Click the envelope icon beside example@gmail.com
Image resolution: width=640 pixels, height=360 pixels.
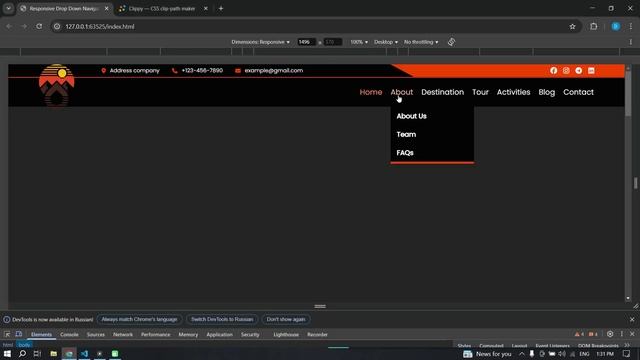(x=238, y=71)
